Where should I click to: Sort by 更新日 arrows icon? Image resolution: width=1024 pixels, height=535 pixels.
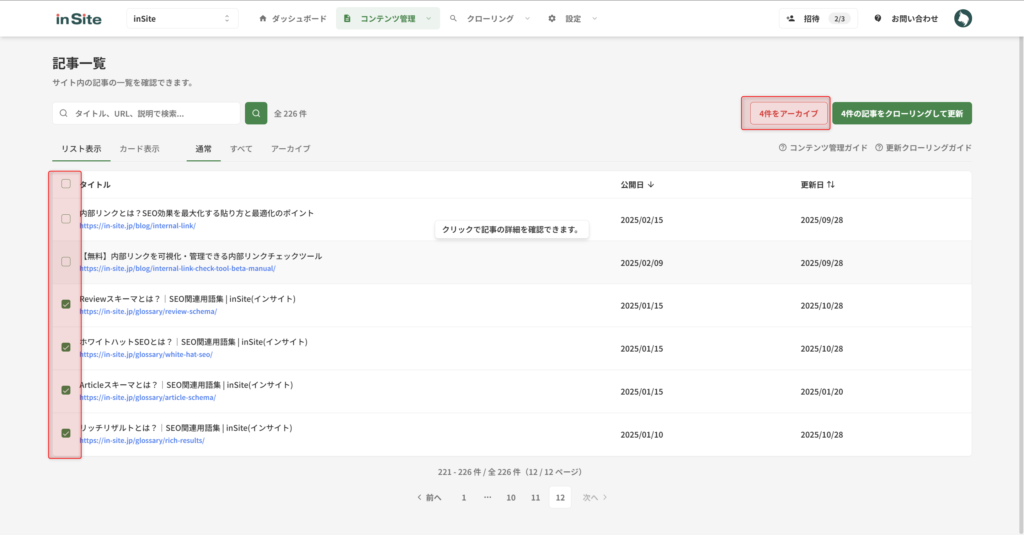(831, 184)
